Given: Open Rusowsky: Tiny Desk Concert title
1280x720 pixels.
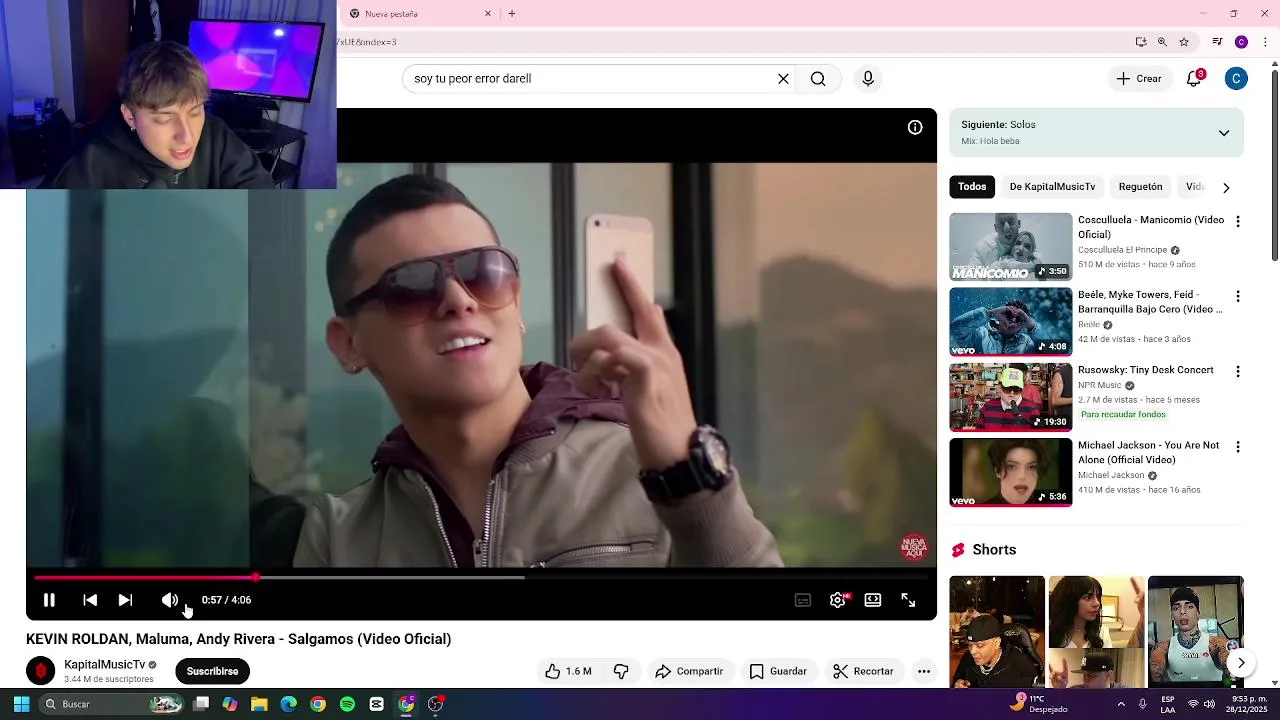Looking at the screenshot, I should pos(1145,370).
